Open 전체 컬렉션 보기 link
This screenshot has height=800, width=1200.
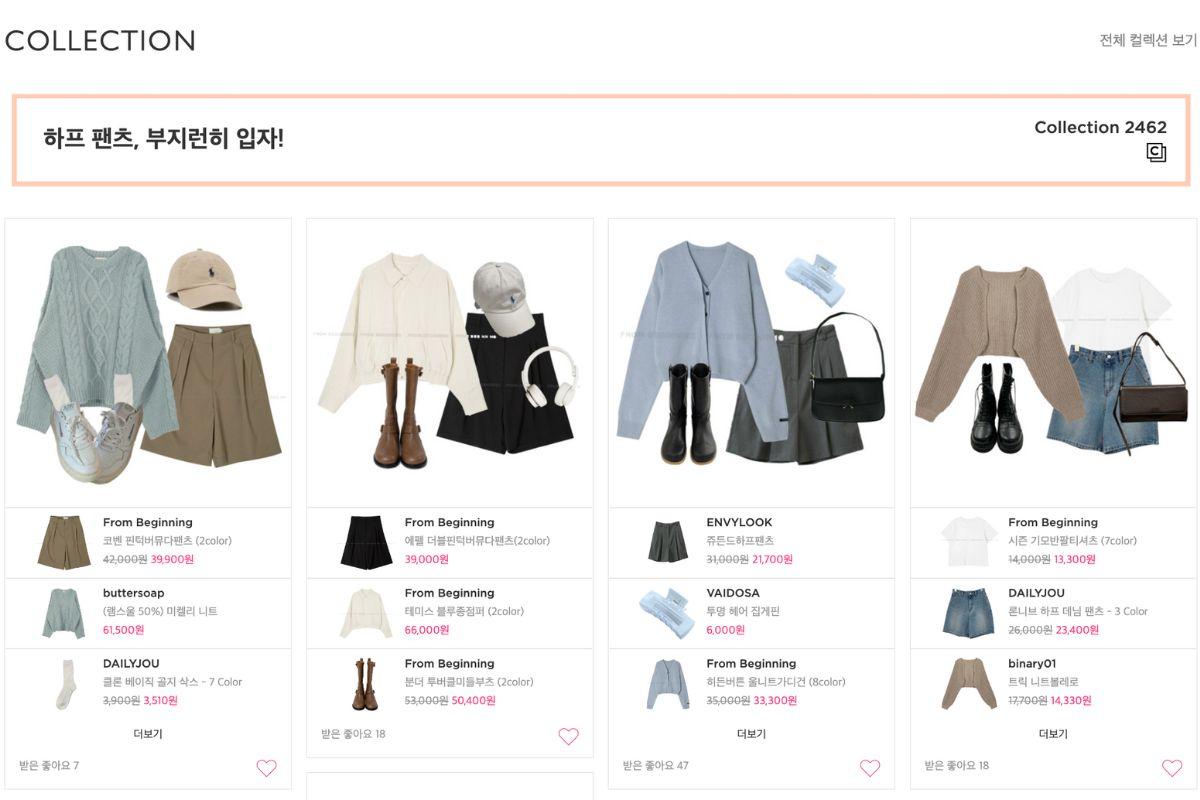1148,40
